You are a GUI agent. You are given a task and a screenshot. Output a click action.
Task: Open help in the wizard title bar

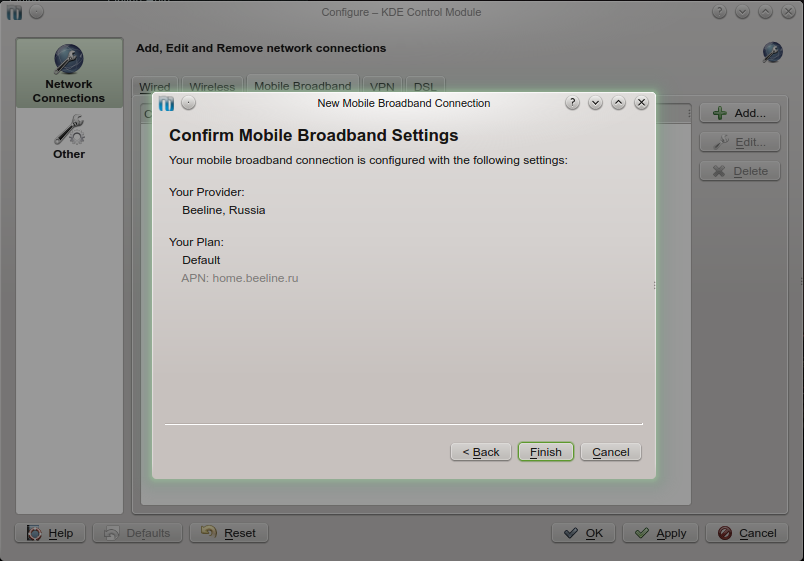[x=572, y=103]
